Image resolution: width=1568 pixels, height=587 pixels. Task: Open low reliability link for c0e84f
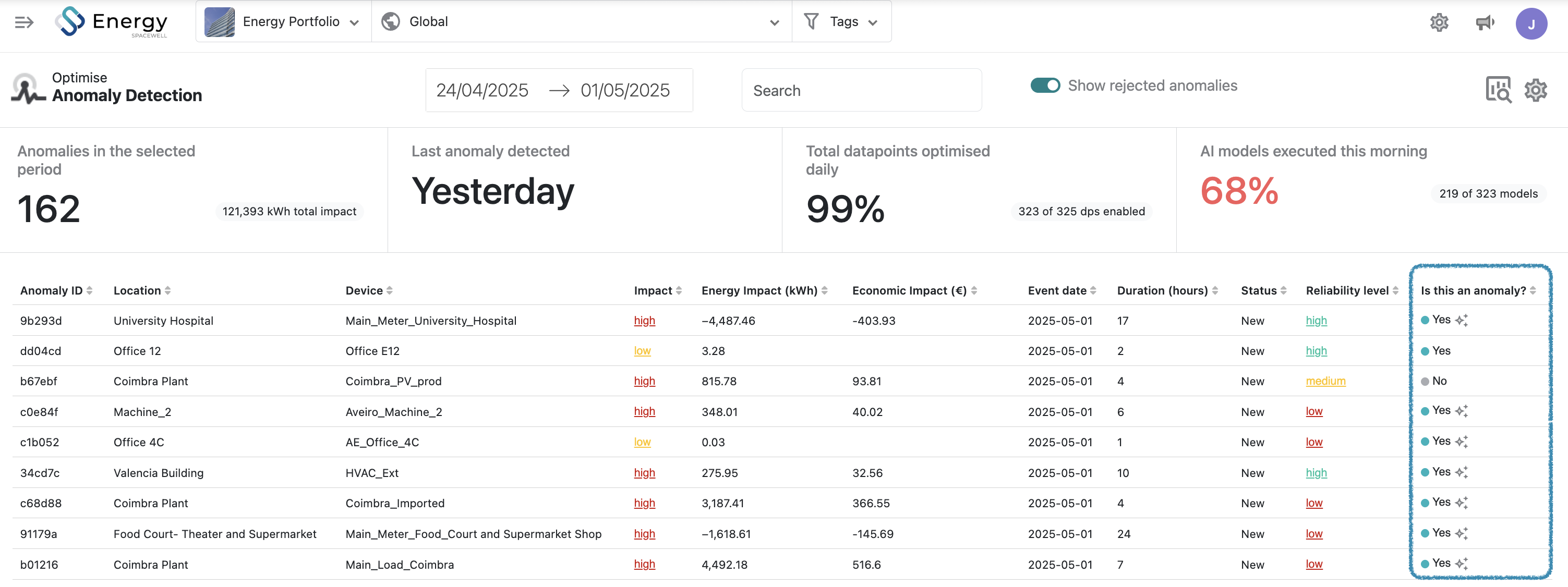coord(1313,412)
